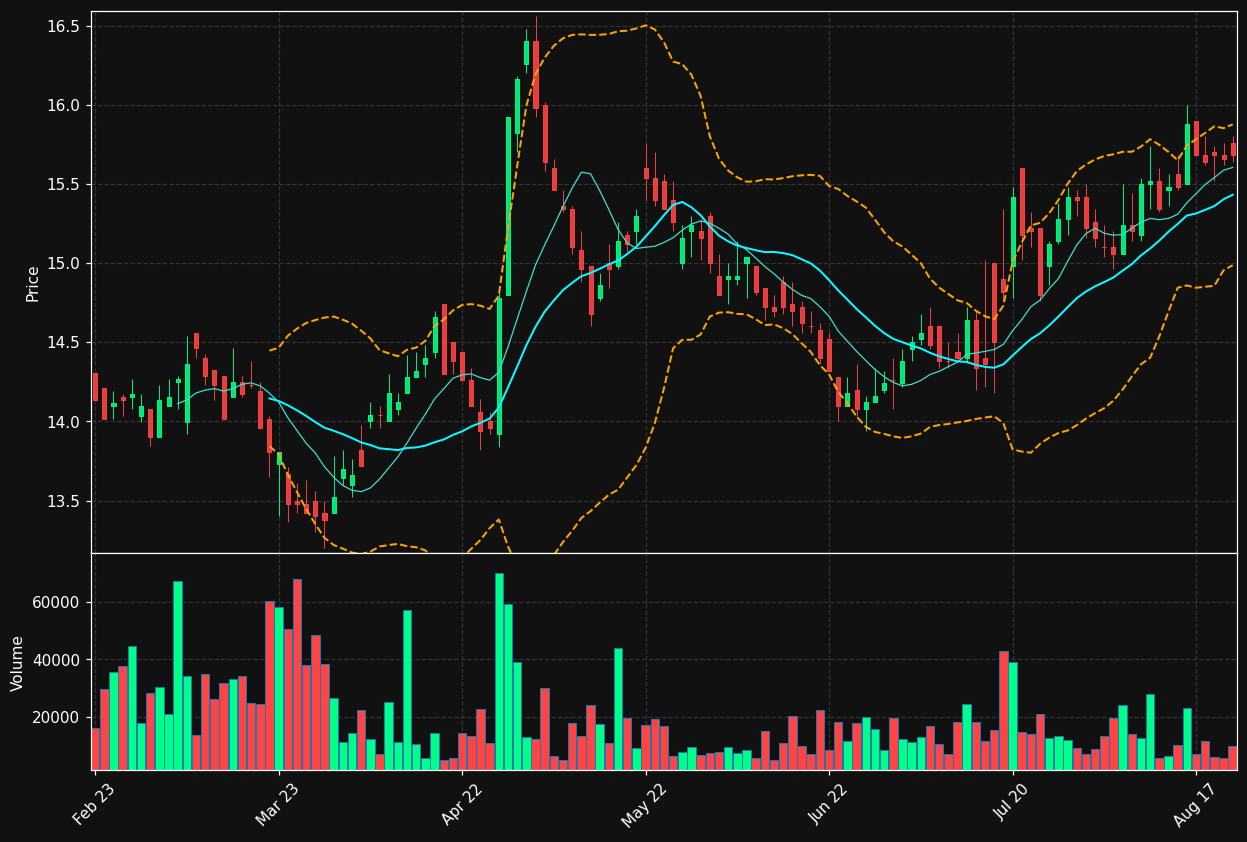Select the 14.5 price tick label
Viewport: 1247px width, 842px height.
62,343
